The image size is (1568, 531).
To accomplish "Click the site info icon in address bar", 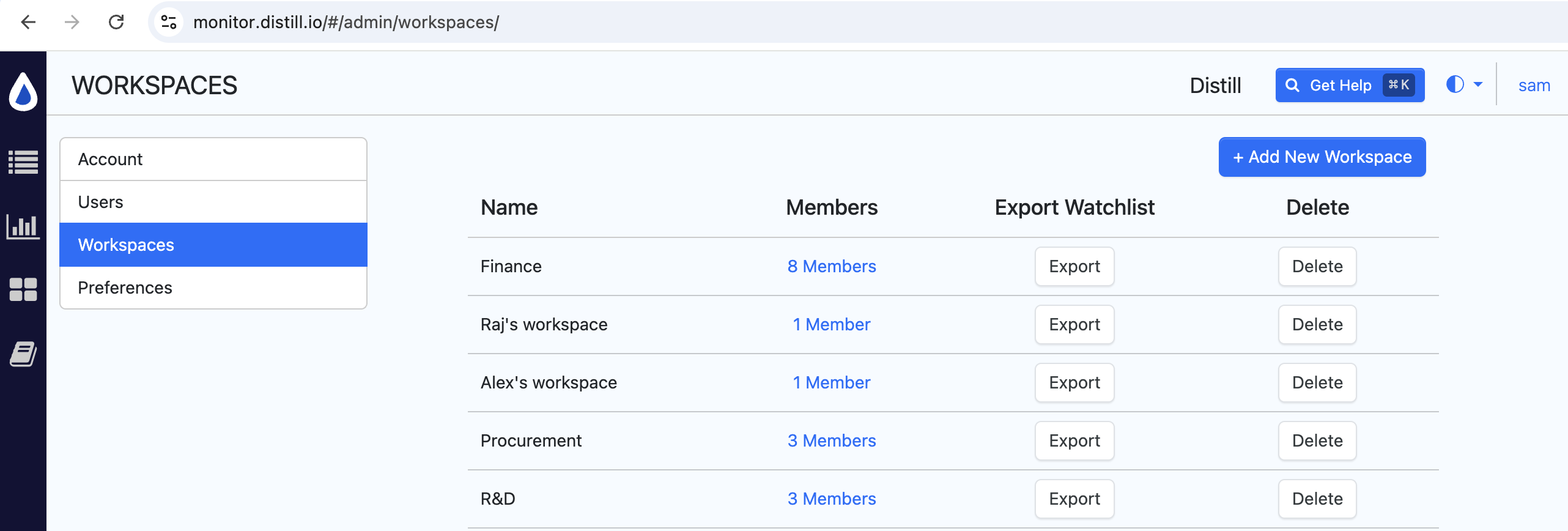I will tap(168, 22).
